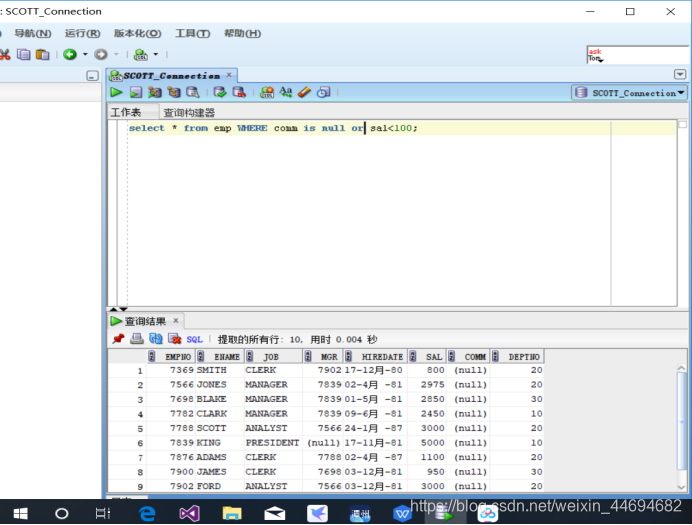Toggle upper/lower case with the Aa icon

(x=286, y=92)
